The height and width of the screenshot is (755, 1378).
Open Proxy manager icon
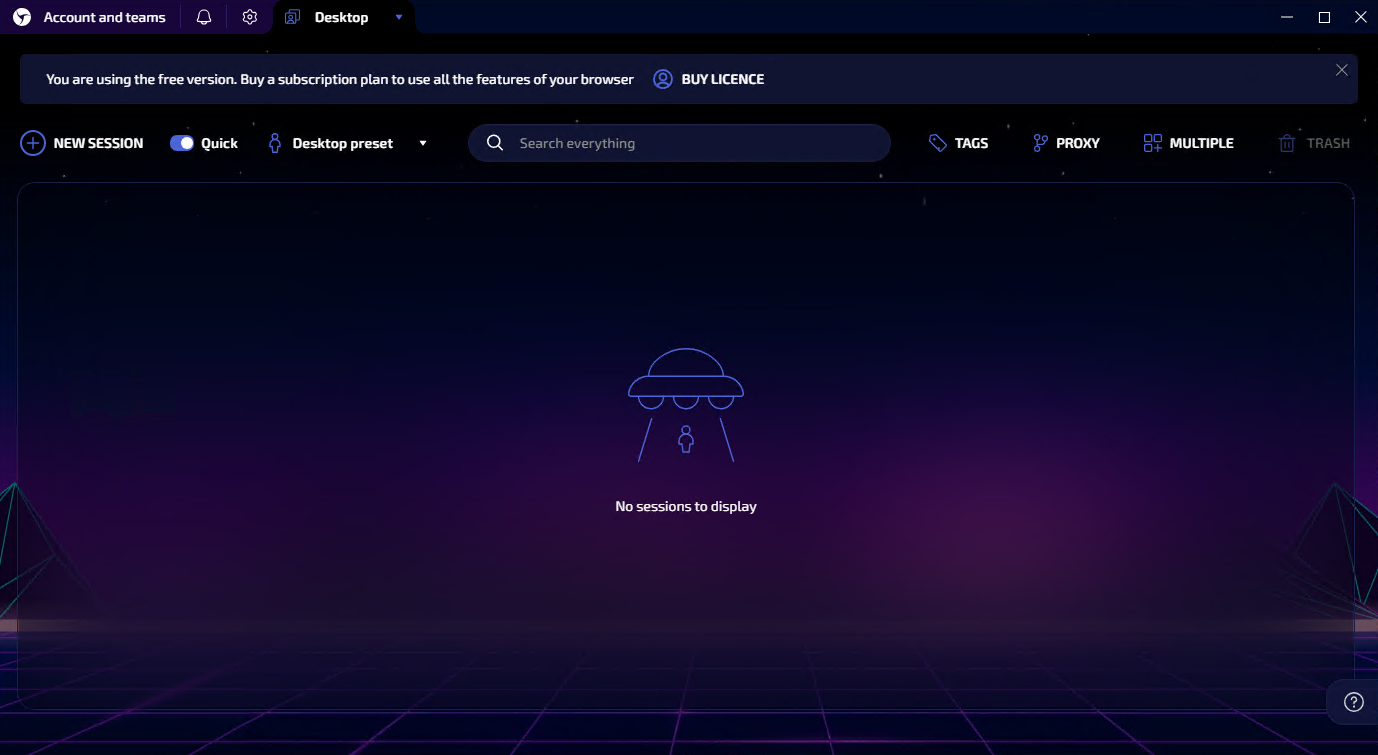[x=1041, y=143]
